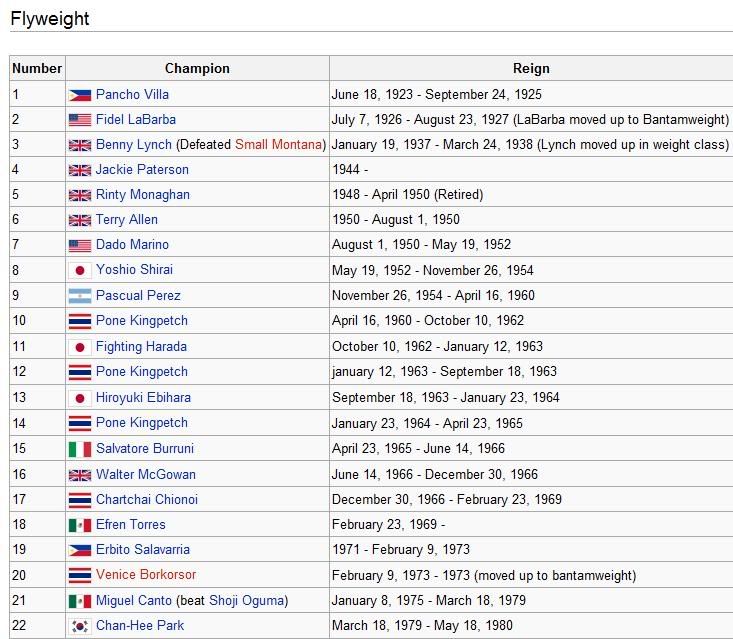Follow the Hiroyuki Ebihara link
733x639 pixels.
point(143,397)
